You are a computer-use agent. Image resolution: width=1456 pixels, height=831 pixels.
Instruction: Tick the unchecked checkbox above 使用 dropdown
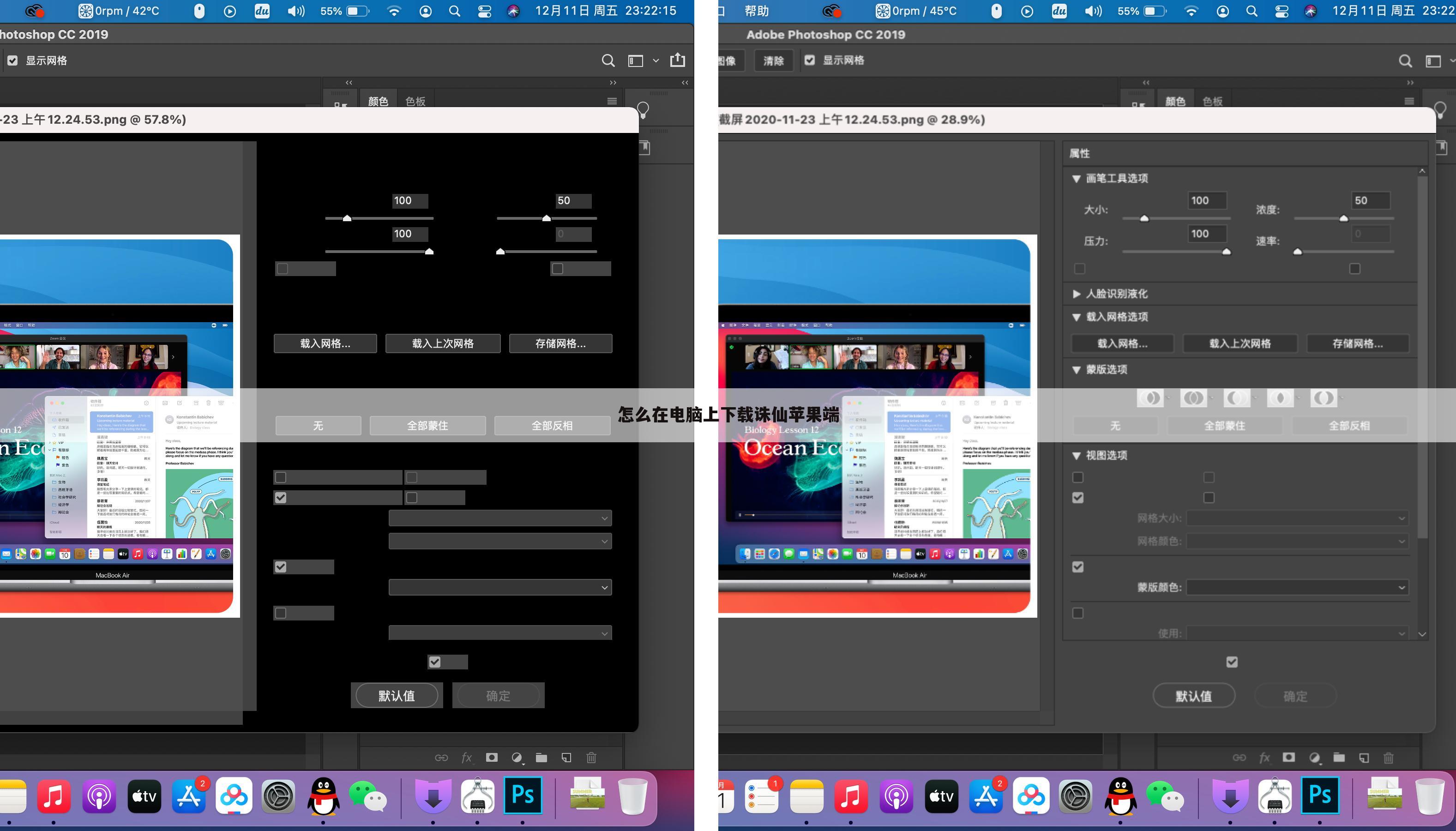(1078, 613)
